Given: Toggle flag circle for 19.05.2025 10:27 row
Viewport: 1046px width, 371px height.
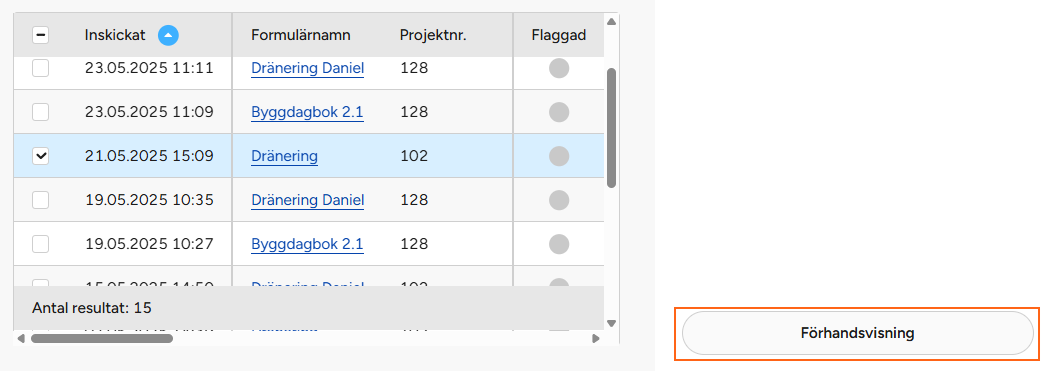Looking at the screenshot, I should point(559,244).
